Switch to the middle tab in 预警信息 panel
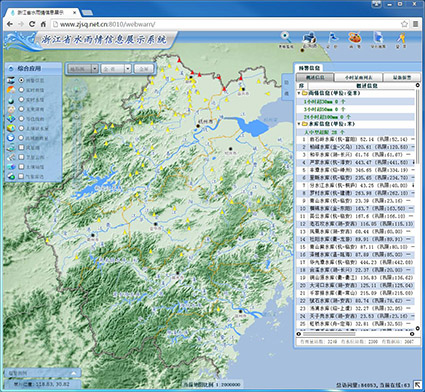Screen dimensions: 425x392 click(358, 77)
